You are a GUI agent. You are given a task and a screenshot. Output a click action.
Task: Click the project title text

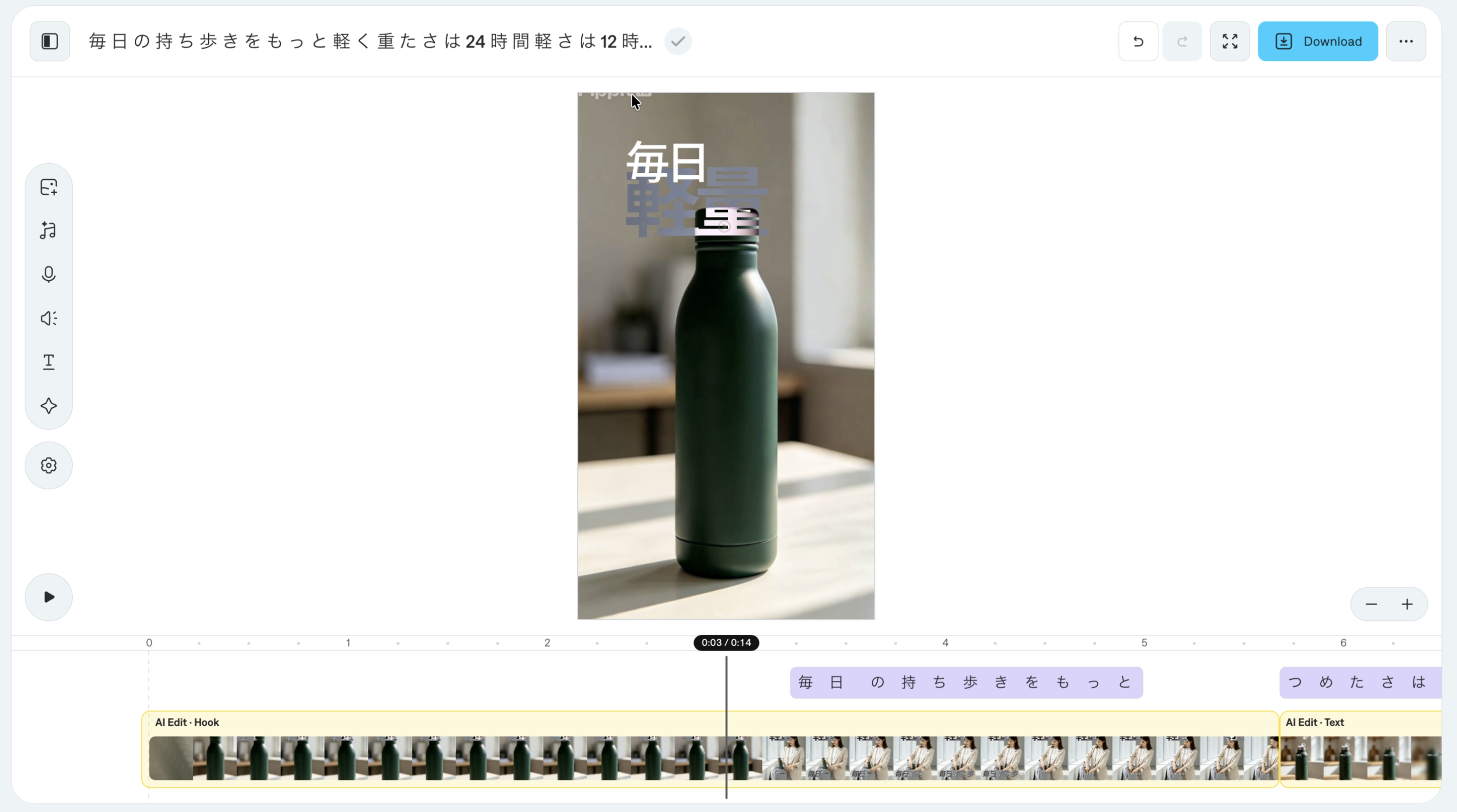point(371,41)
